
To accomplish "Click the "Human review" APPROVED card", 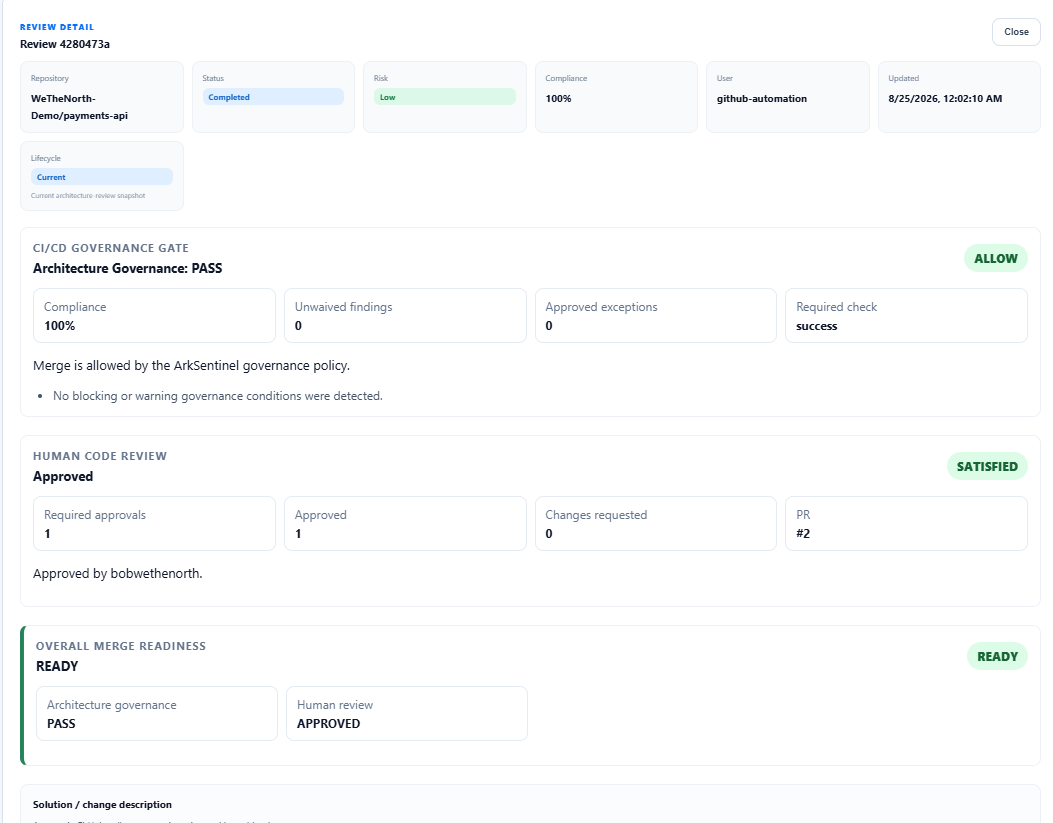I will point(407,714).
